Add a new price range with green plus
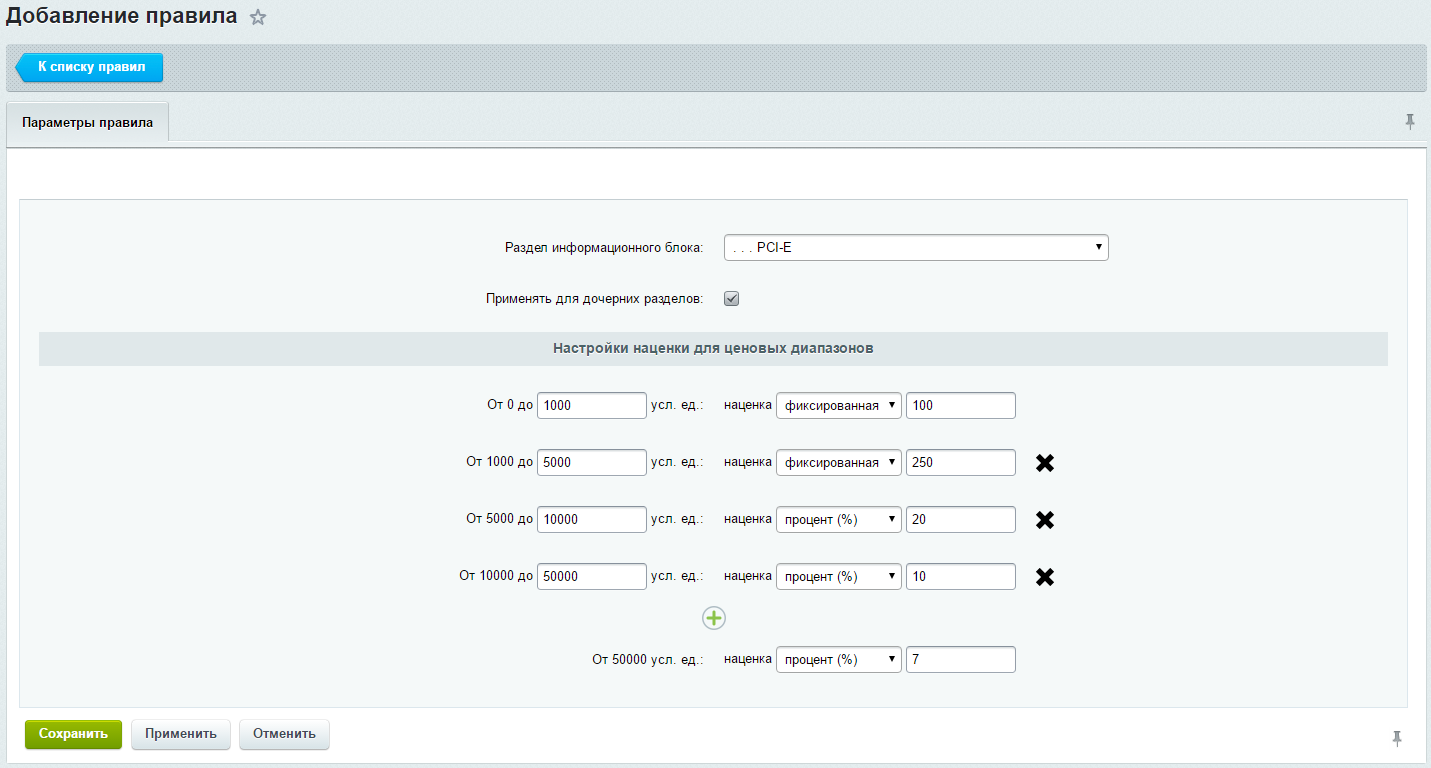The image size is (1431, 768). (713, 619)
